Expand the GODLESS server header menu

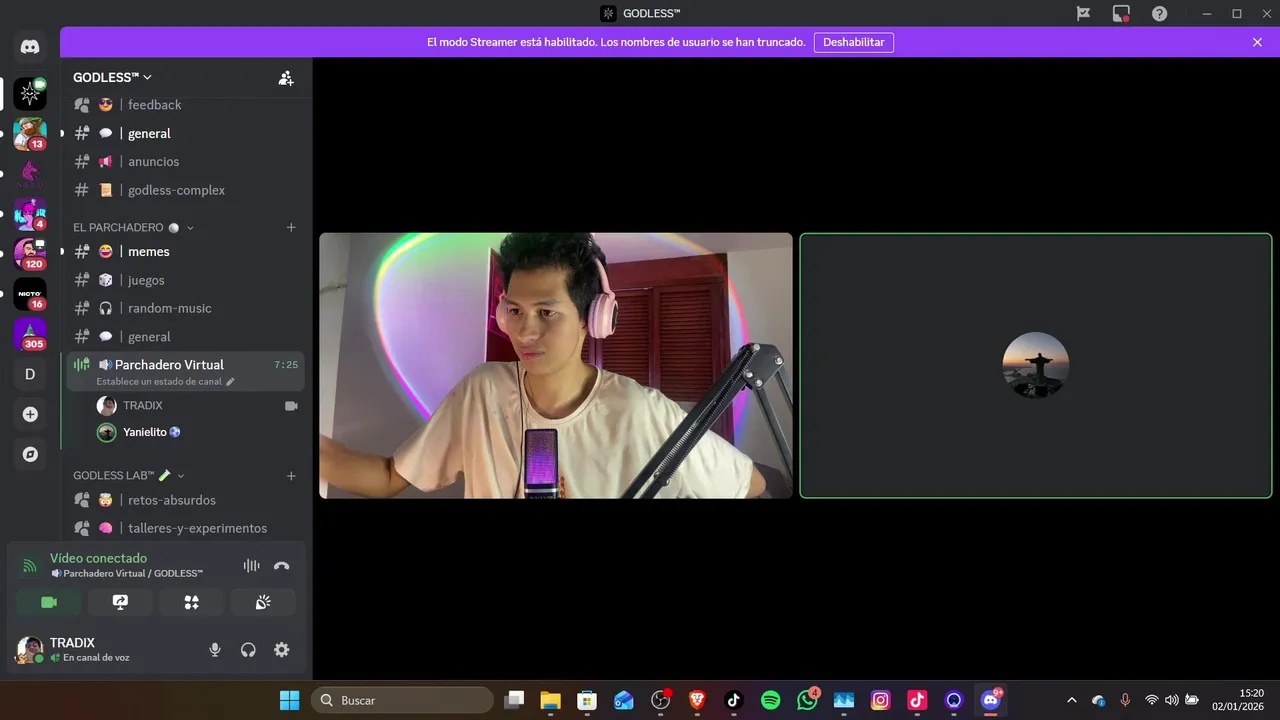coord(112,78)
